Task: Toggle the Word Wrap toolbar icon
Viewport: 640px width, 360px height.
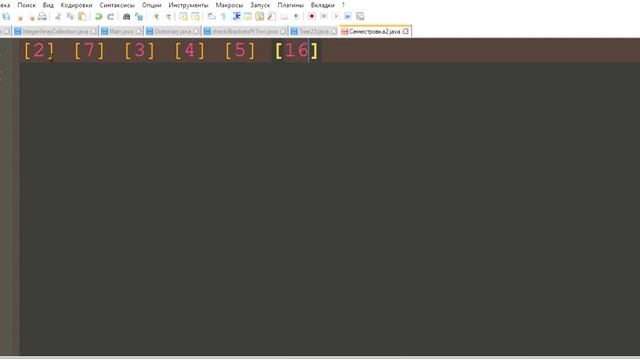Action: click(211, 16)
